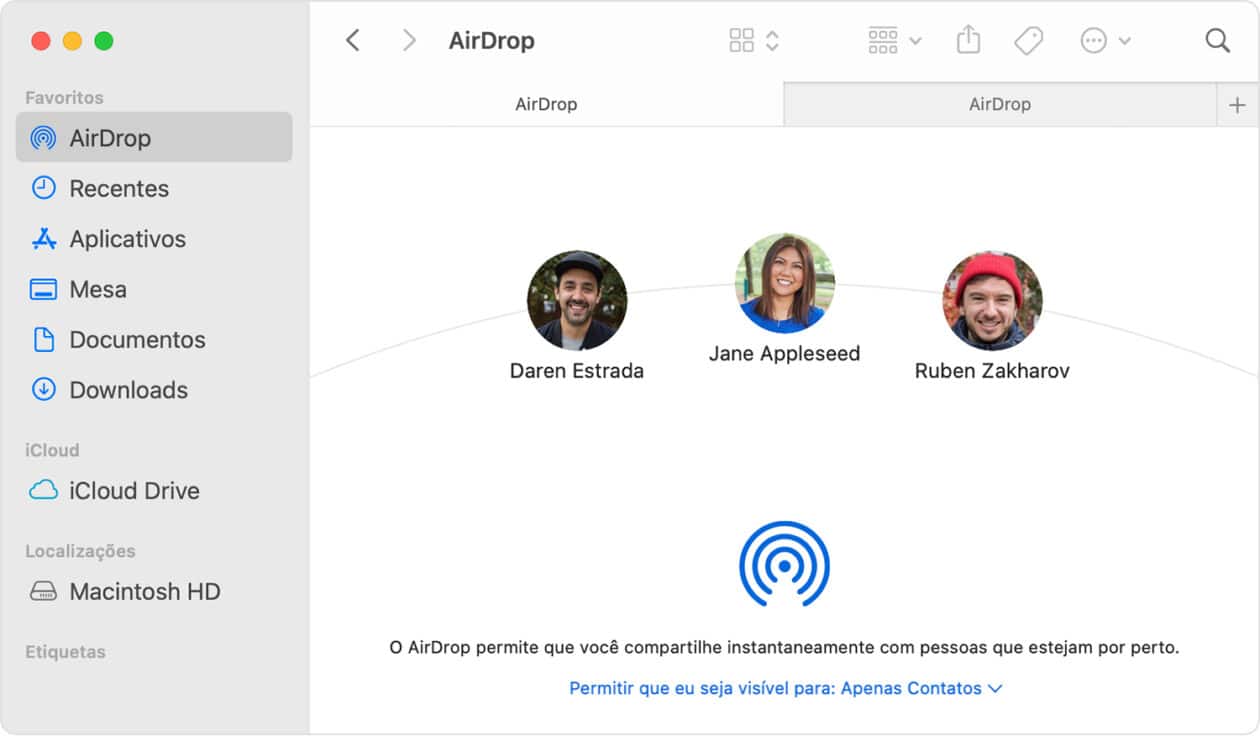Open the group-by dropdown chevron

[x=914, y=40]
